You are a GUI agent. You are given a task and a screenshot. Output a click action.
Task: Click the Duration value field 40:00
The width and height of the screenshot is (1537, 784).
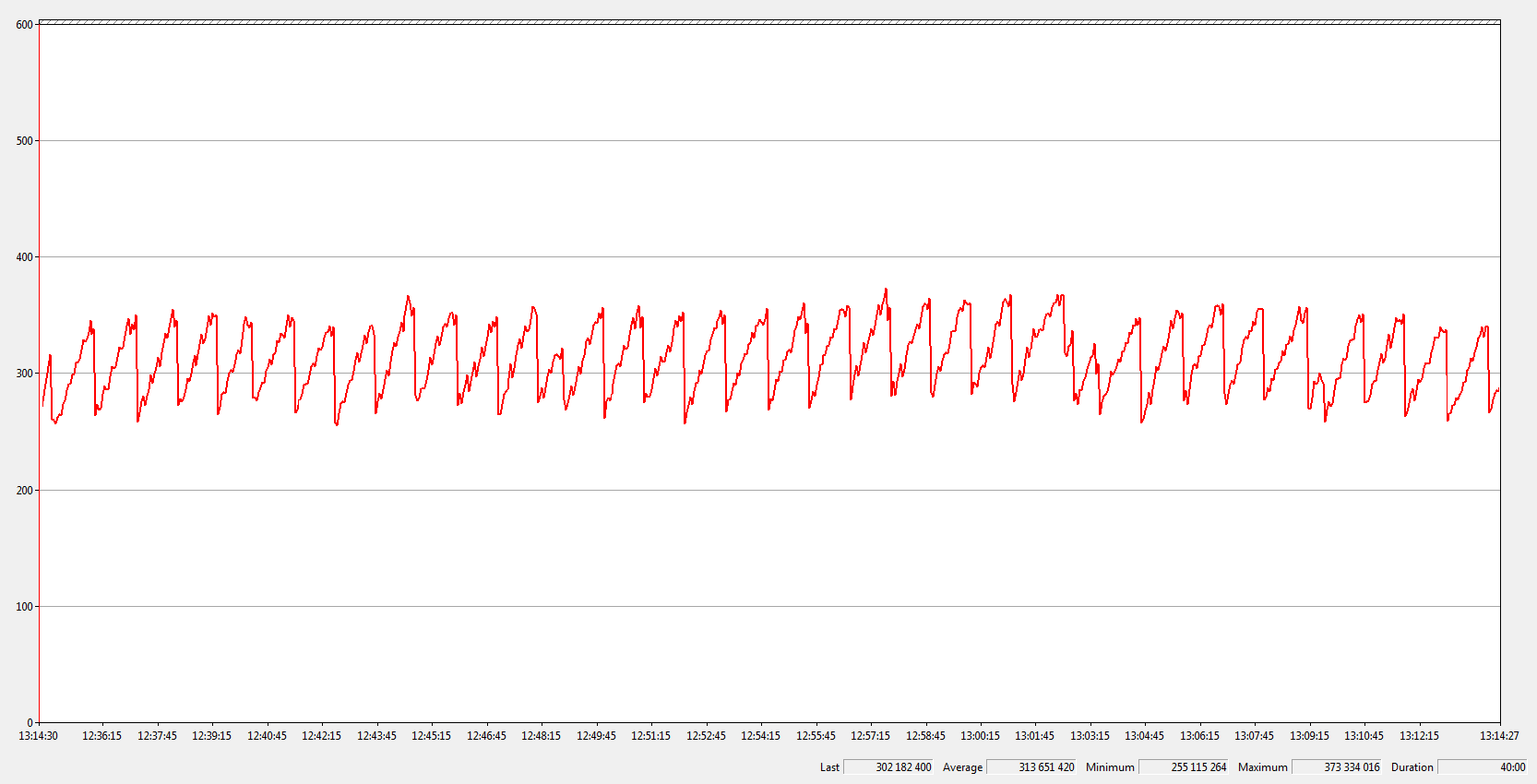tap(1483, 766)
